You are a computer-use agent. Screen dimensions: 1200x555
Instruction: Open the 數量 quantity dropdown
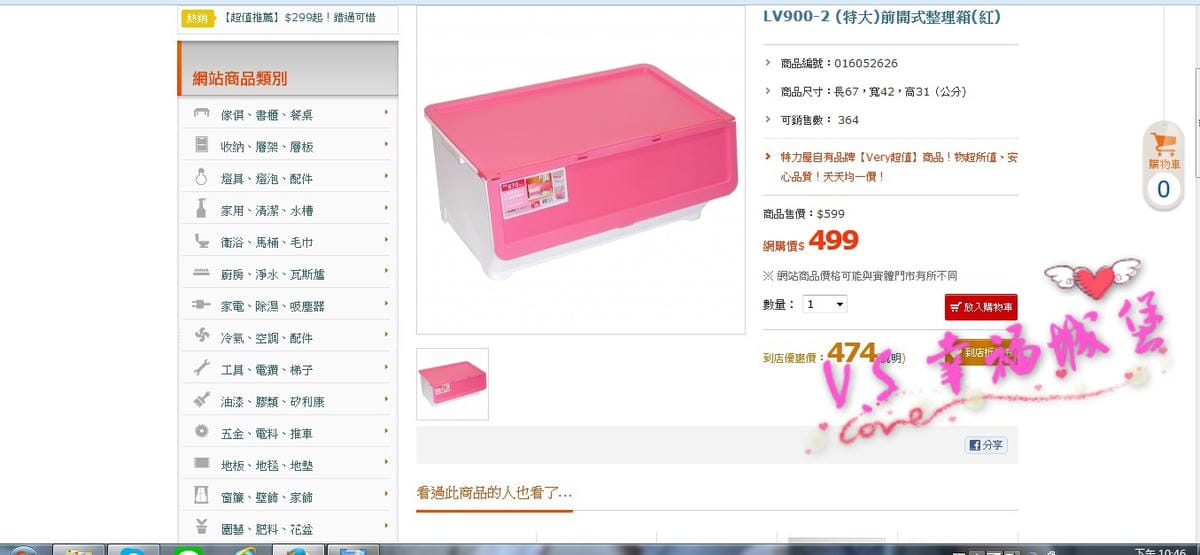tap(825, 304)
